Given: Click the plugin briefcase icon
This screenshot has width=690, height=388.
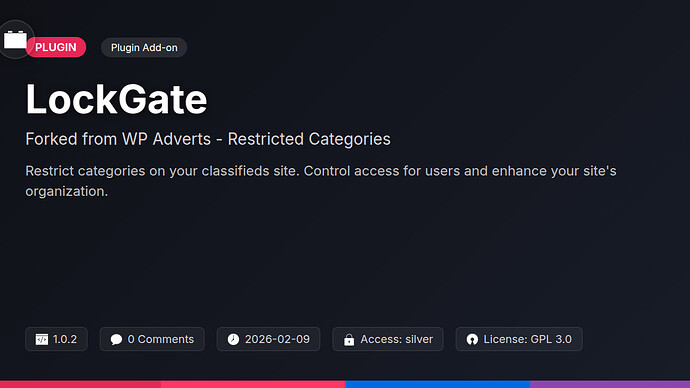Looking at the screenshot, I should point(15,40).
